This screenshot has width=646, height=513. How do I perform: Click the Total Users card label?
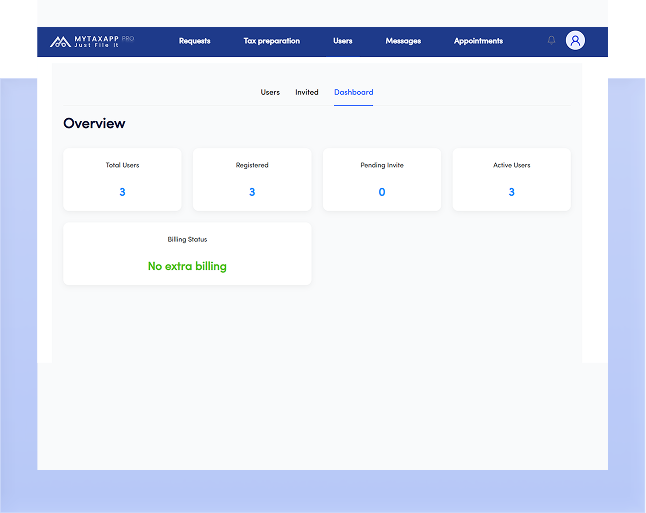tap(122, 165)
